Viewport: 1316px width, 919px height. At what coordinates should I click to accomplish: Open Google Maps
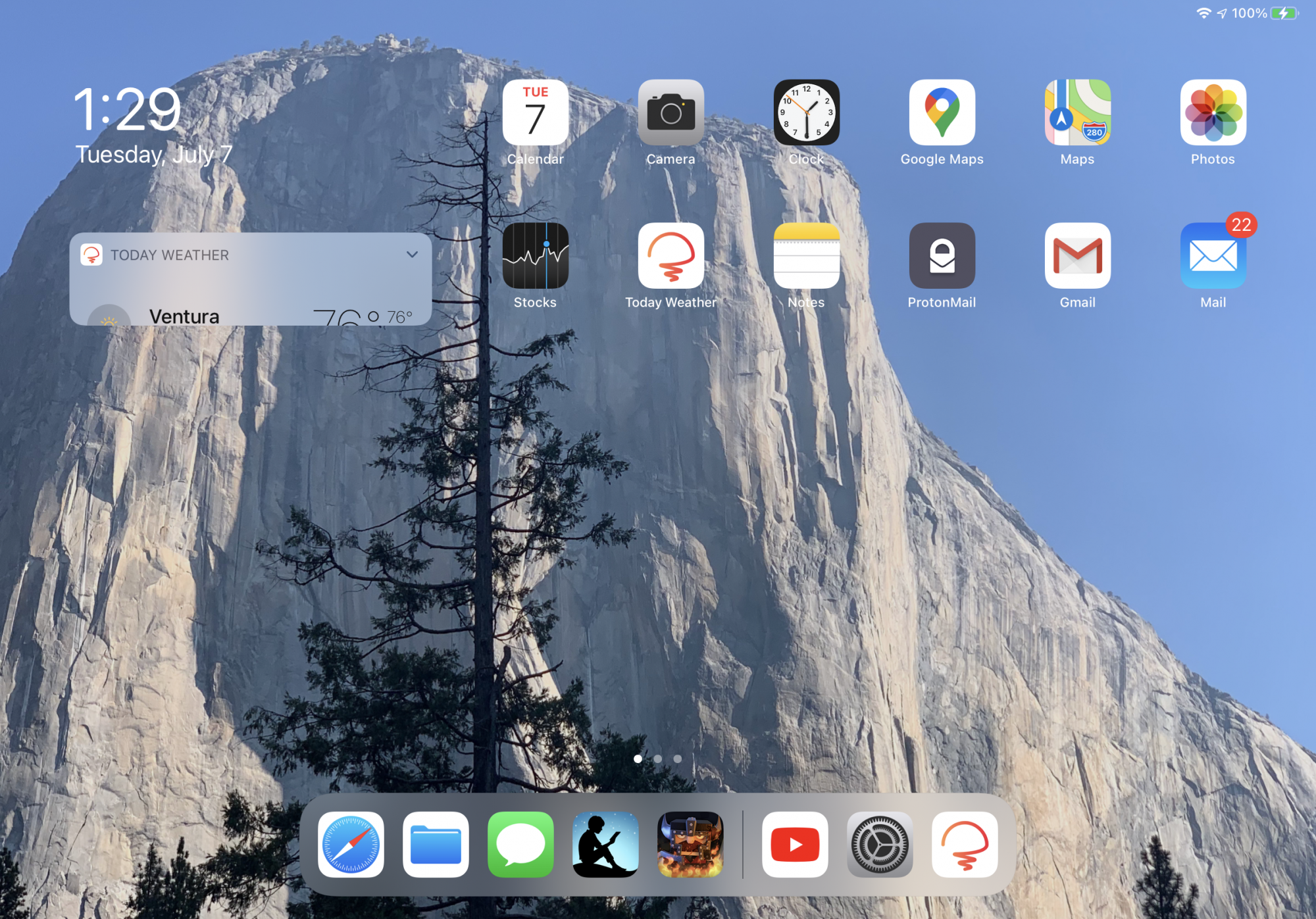(x=942, y=112)
